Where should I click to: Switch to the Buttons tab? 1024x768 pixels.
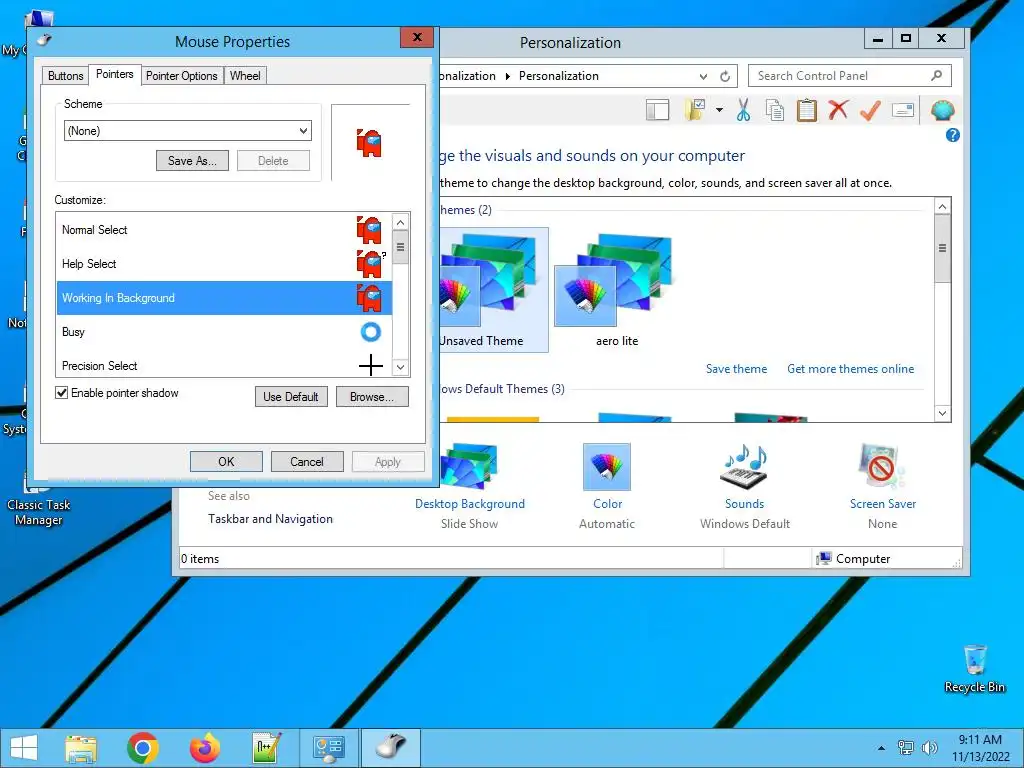[x=65, y=76]
